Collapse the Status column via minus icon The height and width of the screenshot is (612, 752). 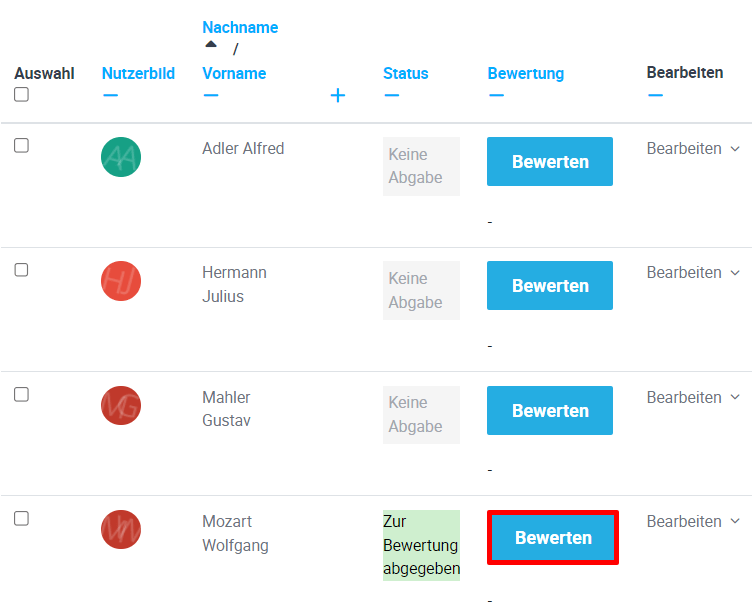point(391,95)
